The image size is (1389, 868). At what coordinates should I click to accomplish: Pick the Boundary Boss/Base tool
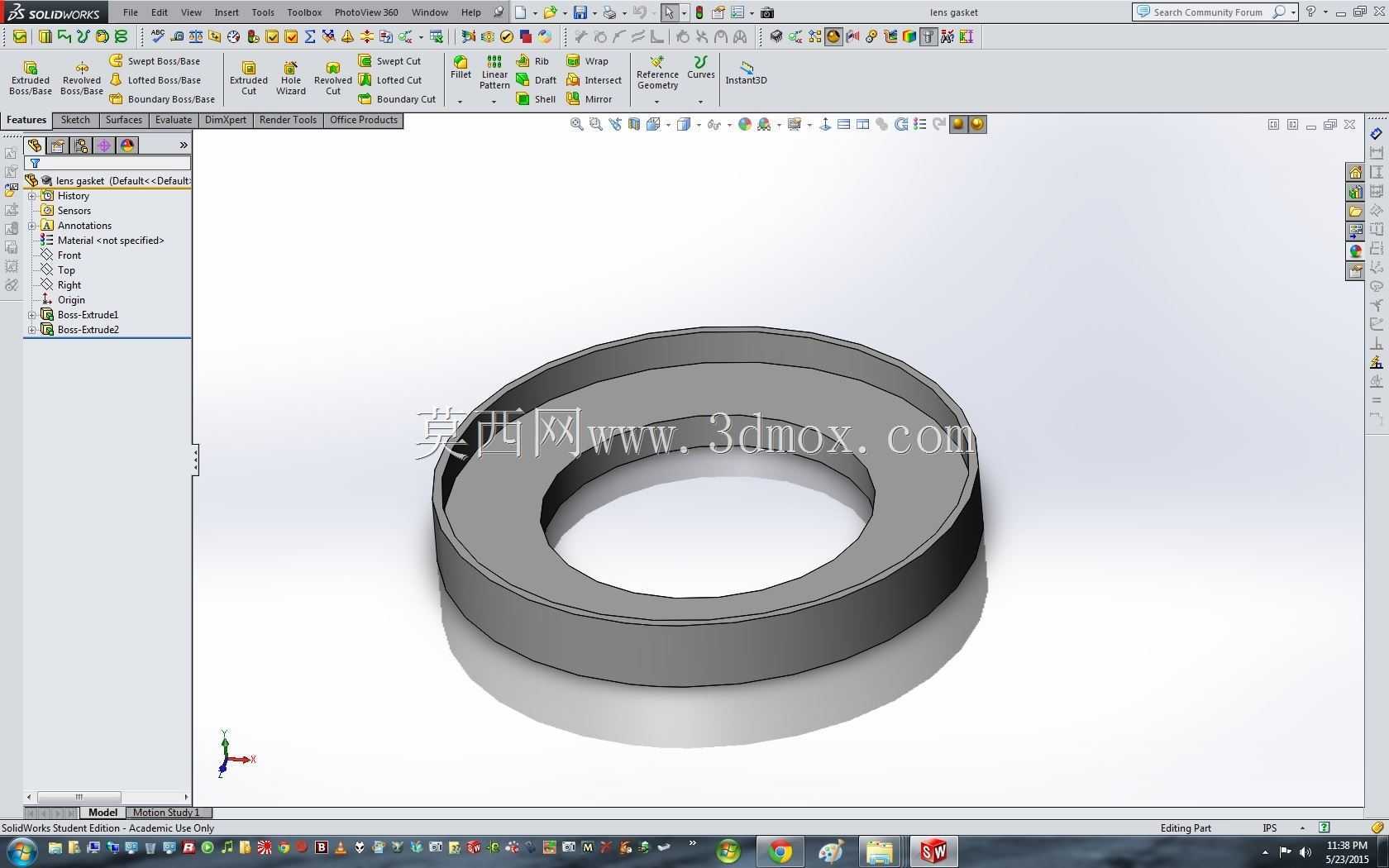pos(162,99)
